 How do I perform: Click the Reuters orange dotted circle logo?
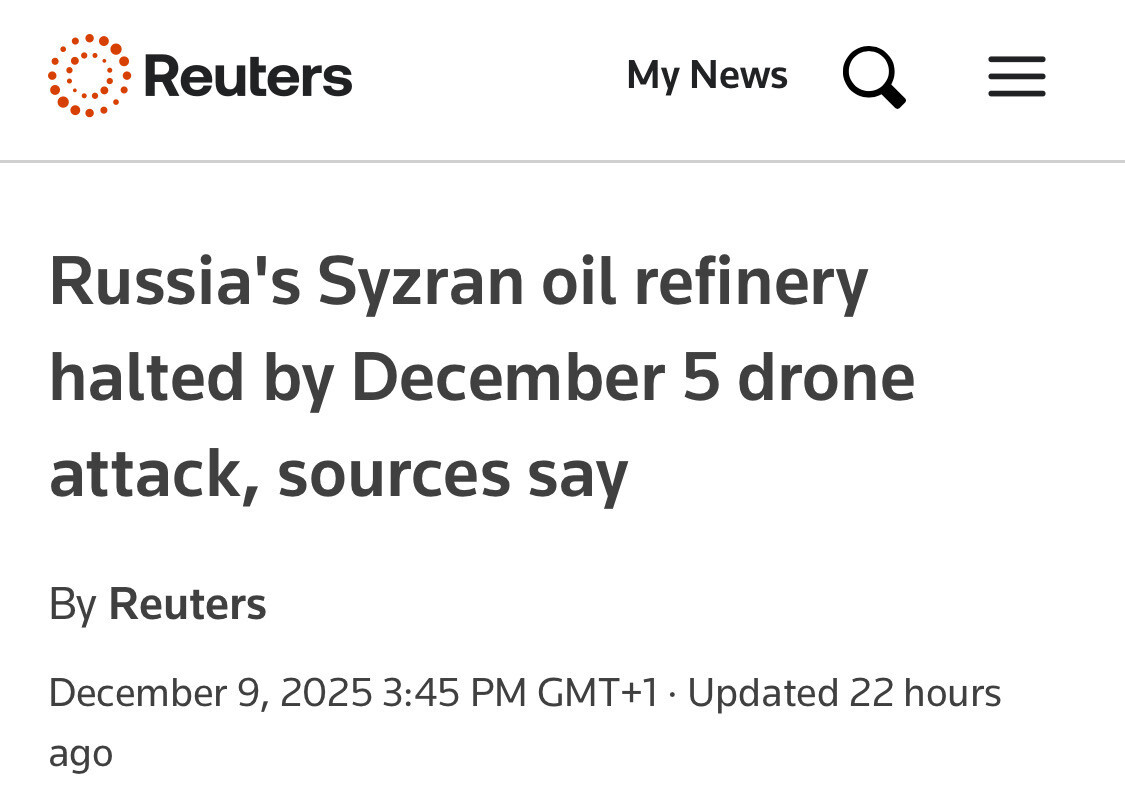[88, 76]
